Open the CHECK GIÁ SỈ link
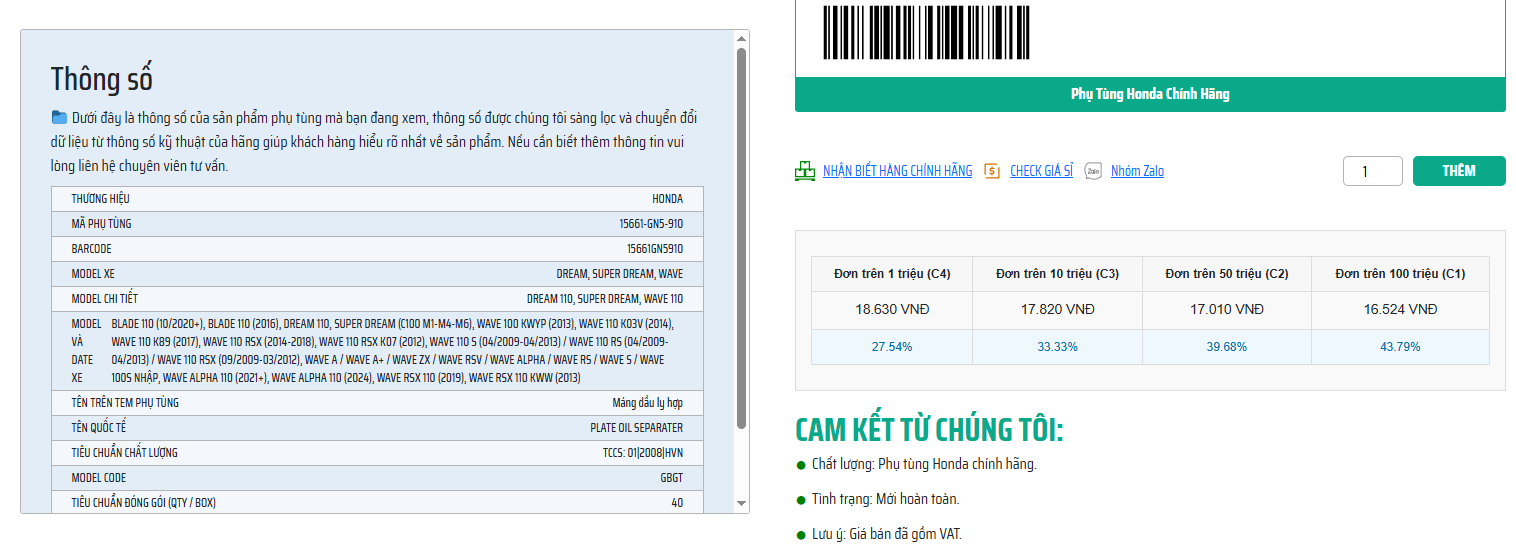1516x555 pixels. click(1041, 171)
